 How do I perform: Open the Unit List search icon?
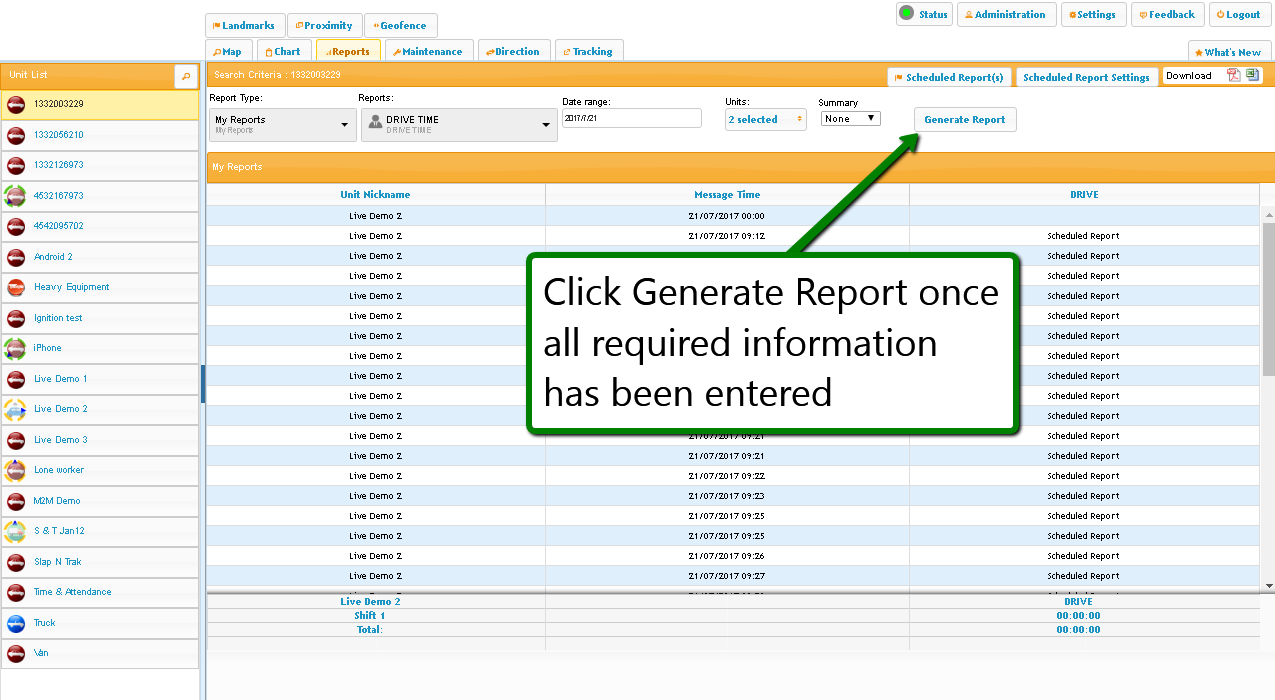pos(186,76)
